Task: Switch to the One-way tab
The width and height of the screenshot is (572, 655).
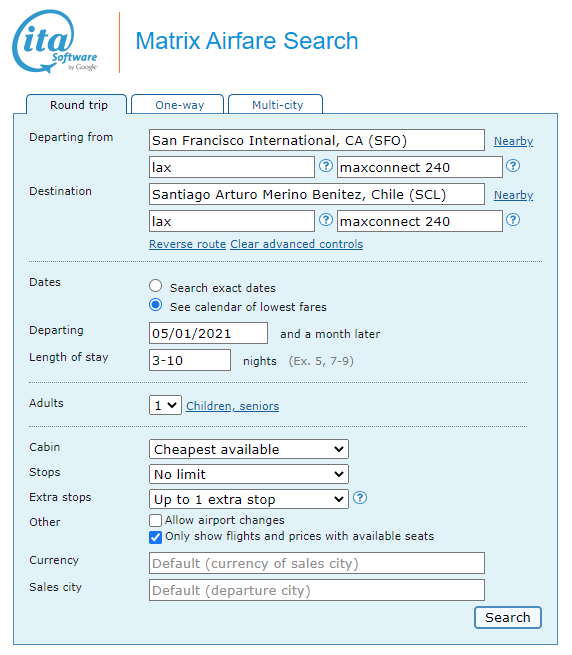Action: point(178,104)
